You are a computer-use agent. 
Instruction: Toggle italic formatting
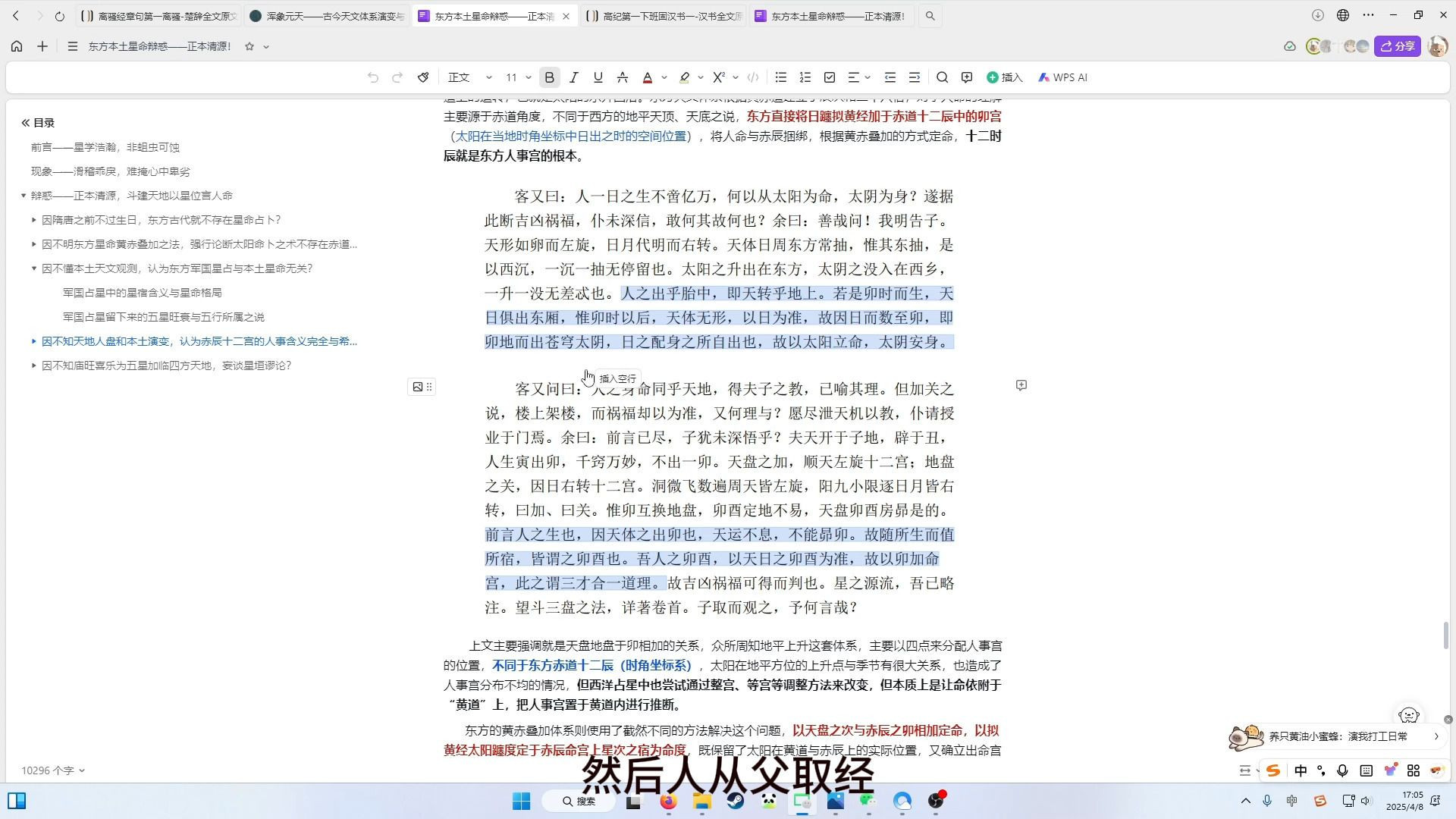[574, 77]
